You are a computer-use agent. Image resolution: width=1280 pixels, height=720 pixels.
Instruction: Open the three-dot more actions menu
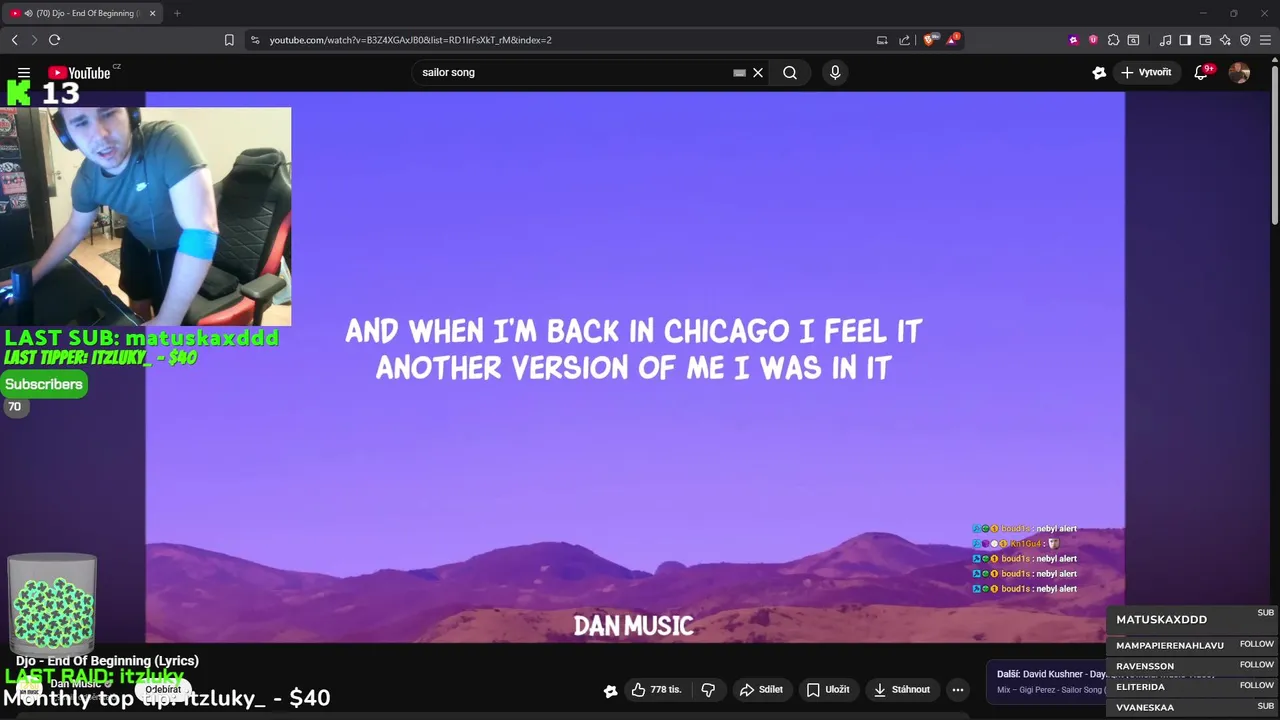click(x=958, y=690)
